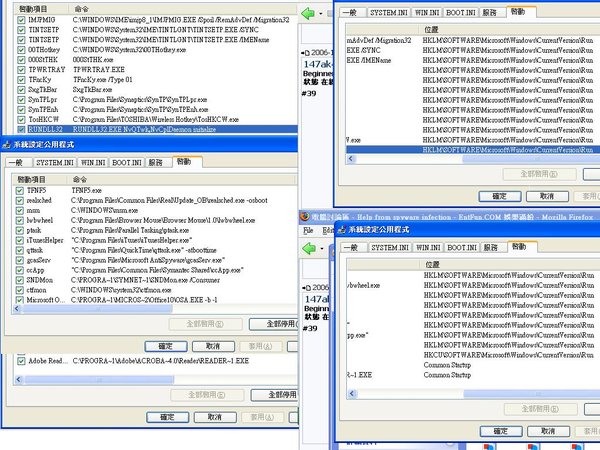600x450 pixels.
Task: Click 取消 button in middle-left window
Action: (213, 346)
